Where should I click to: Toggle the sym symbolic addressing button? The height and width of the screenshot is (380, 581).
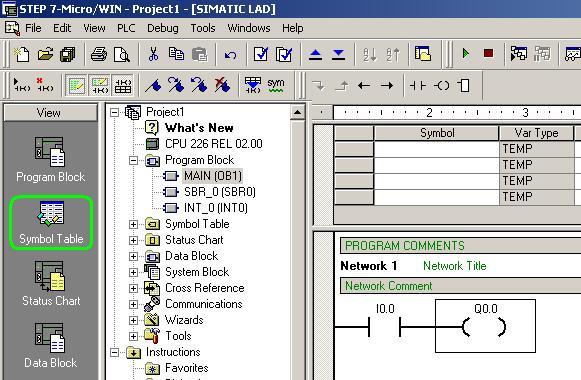tap(276, 85)
